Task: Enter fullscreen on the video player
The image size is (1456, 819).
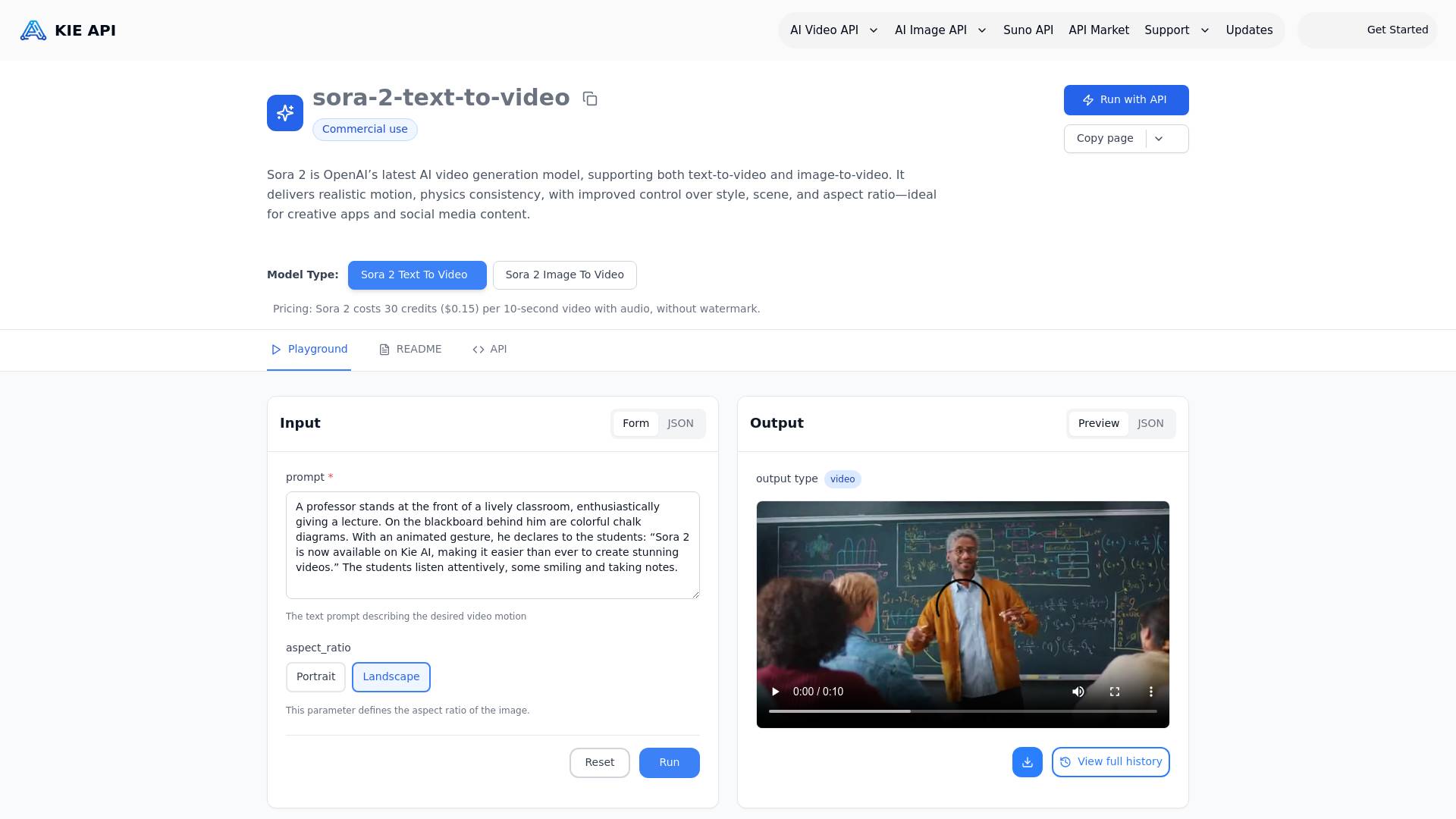Action: 1114,692
